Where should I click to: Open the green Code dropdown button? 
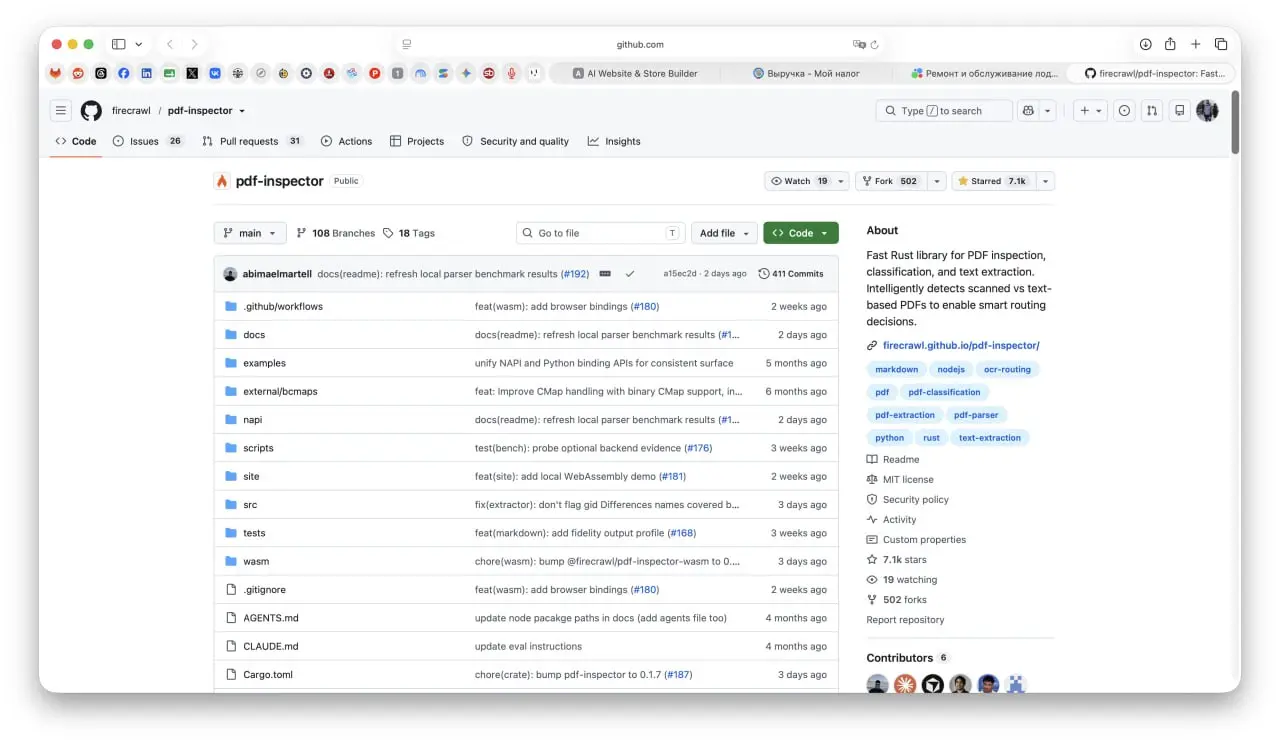point(800,233)
